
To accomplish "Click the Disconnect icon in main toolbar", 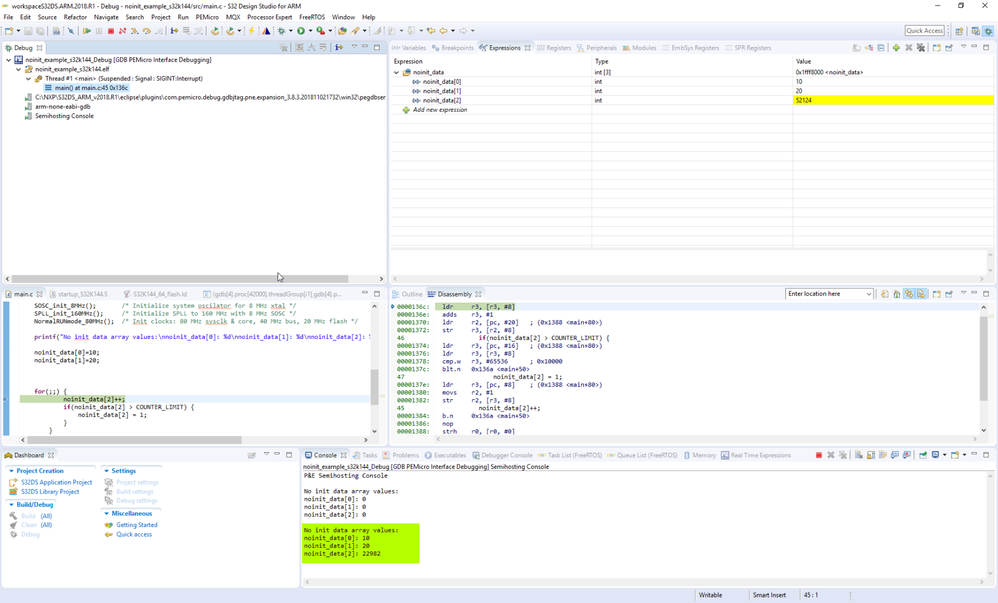I will pos(122,31).
